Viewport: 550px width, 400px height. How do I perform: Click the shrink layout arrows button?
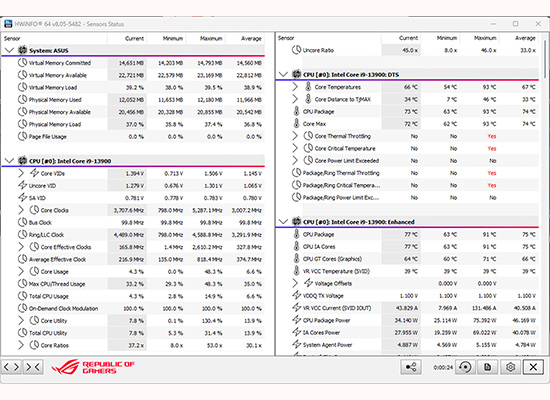pos(33,367)
